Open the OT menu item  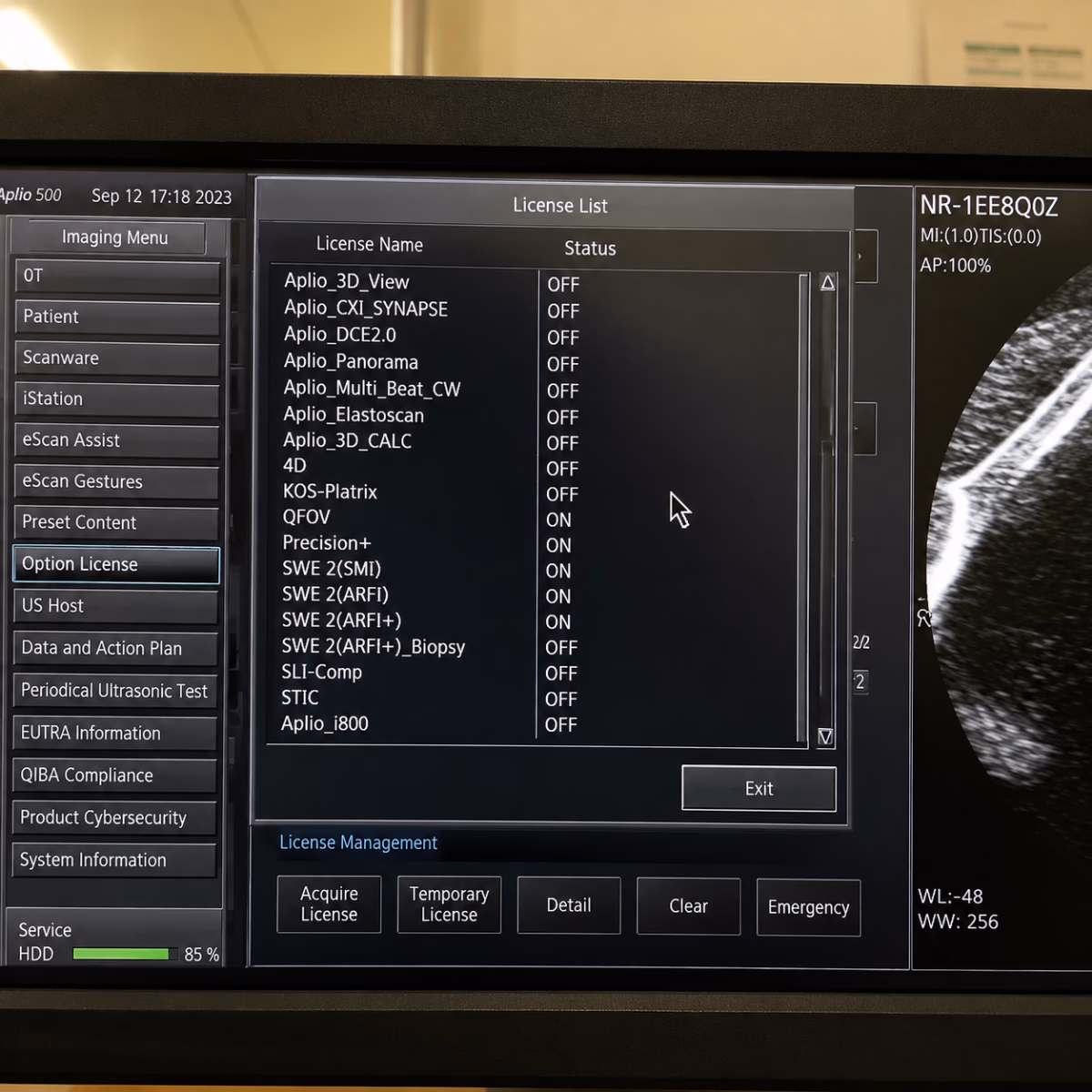[116, 276]
